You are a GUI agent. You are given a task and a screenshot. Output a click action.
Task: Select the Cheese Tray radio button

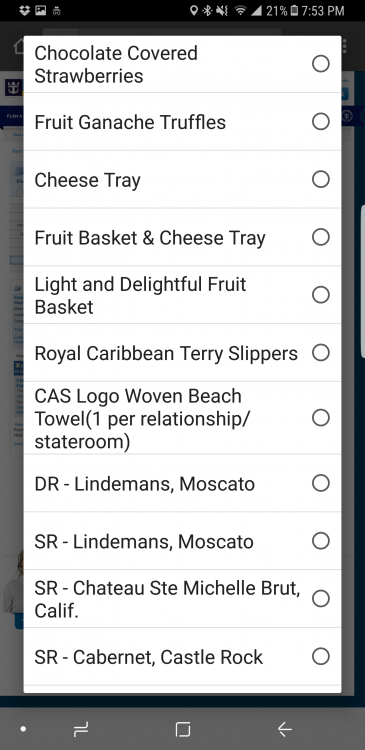tap(321, 179)
